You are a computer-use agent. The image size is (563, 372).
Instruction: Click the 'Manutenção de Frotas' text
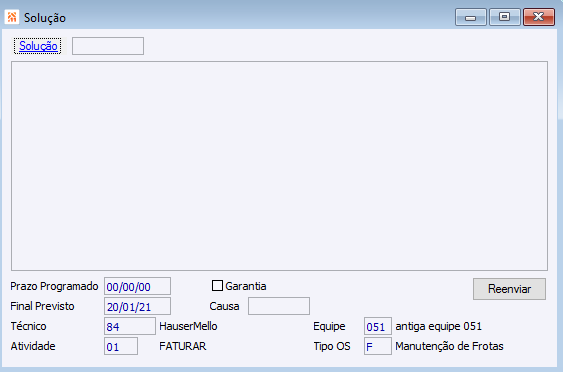(x=449, y=346)
